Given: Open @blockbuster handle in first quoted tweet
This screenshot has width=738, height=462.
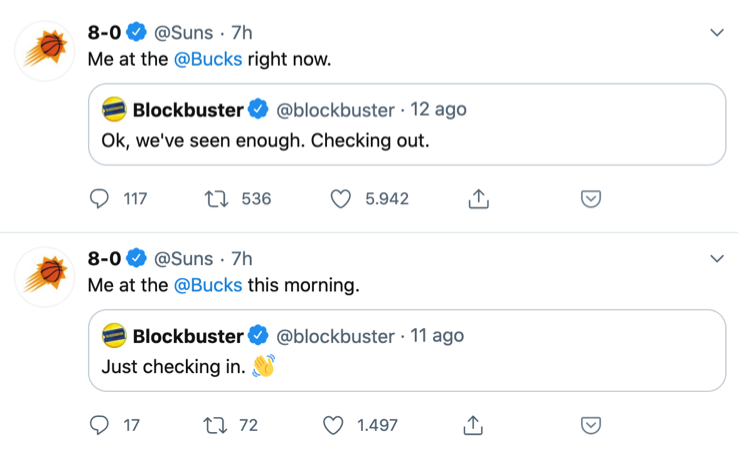Looking at the screenshot, I should [335, 110].
